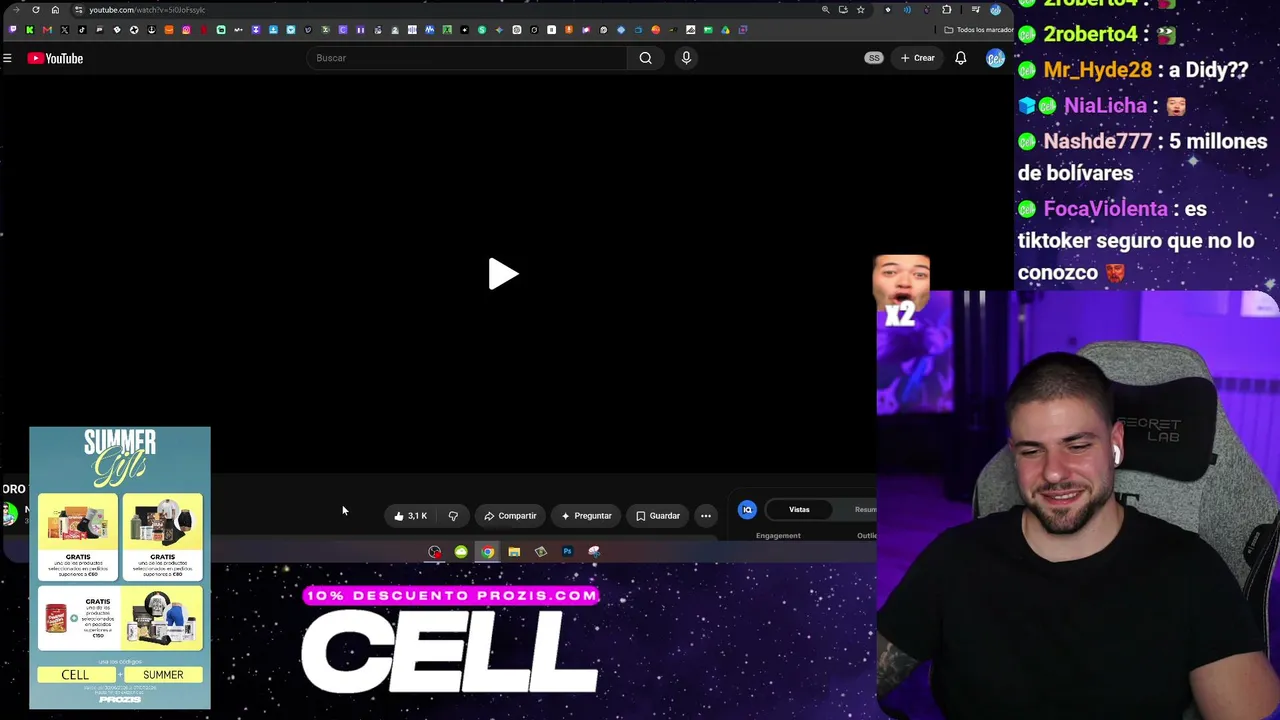Switch to the Vistas tab
The height and width of the screenshot is (720, 1280).
[x=799, y=510]
